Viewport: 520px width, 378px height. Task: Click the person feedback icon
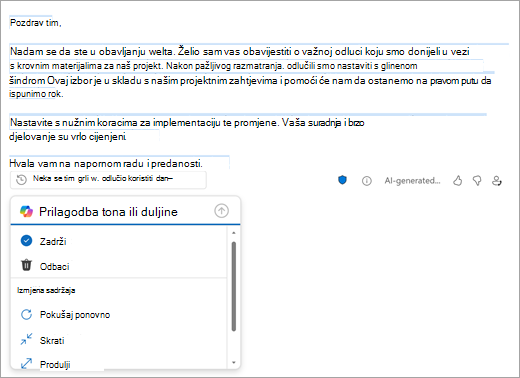tap(497, 181)
